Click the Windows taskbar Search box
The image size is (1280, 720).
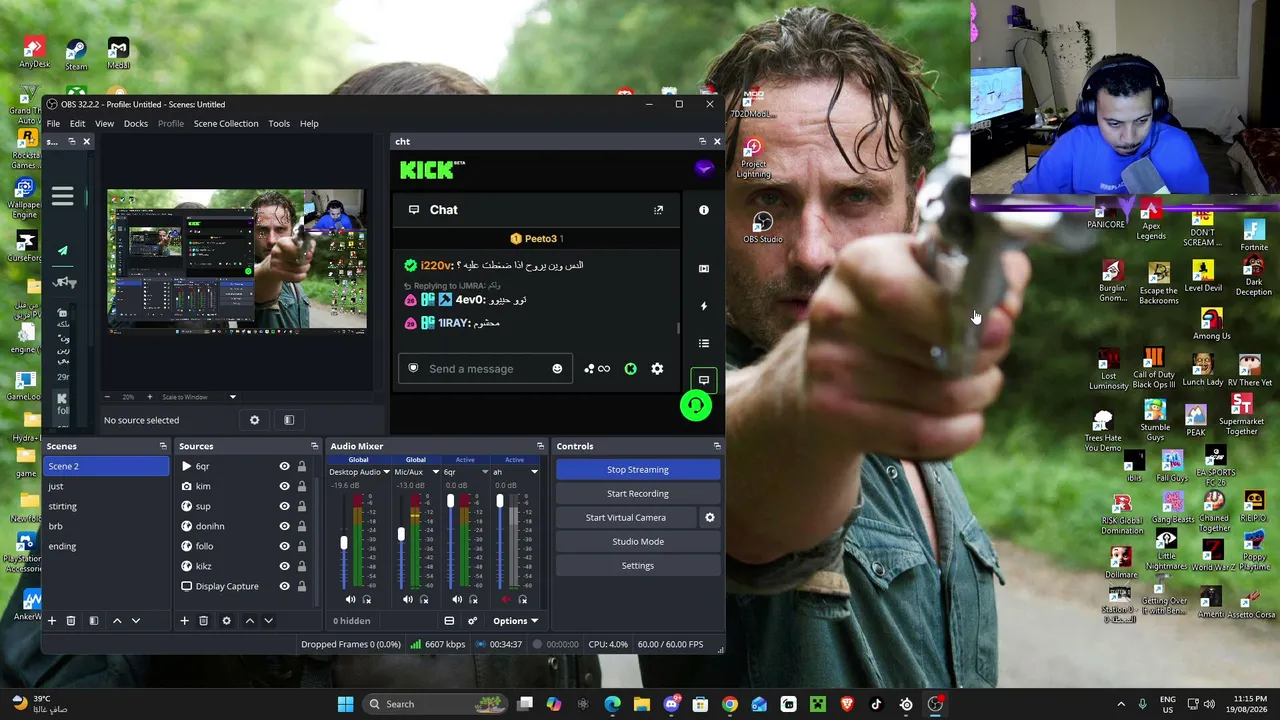(x=434, y=704)
